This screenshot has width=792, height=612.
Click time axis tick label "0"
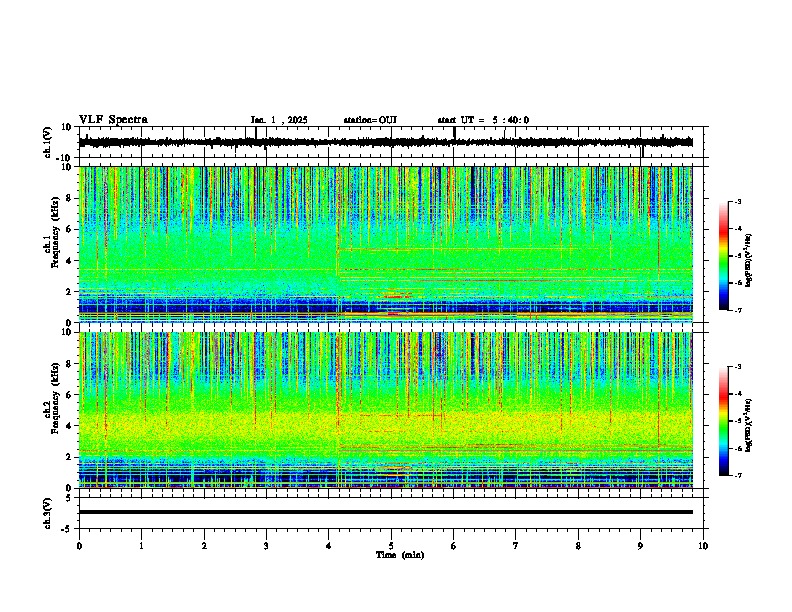click(x=79, y=546)
